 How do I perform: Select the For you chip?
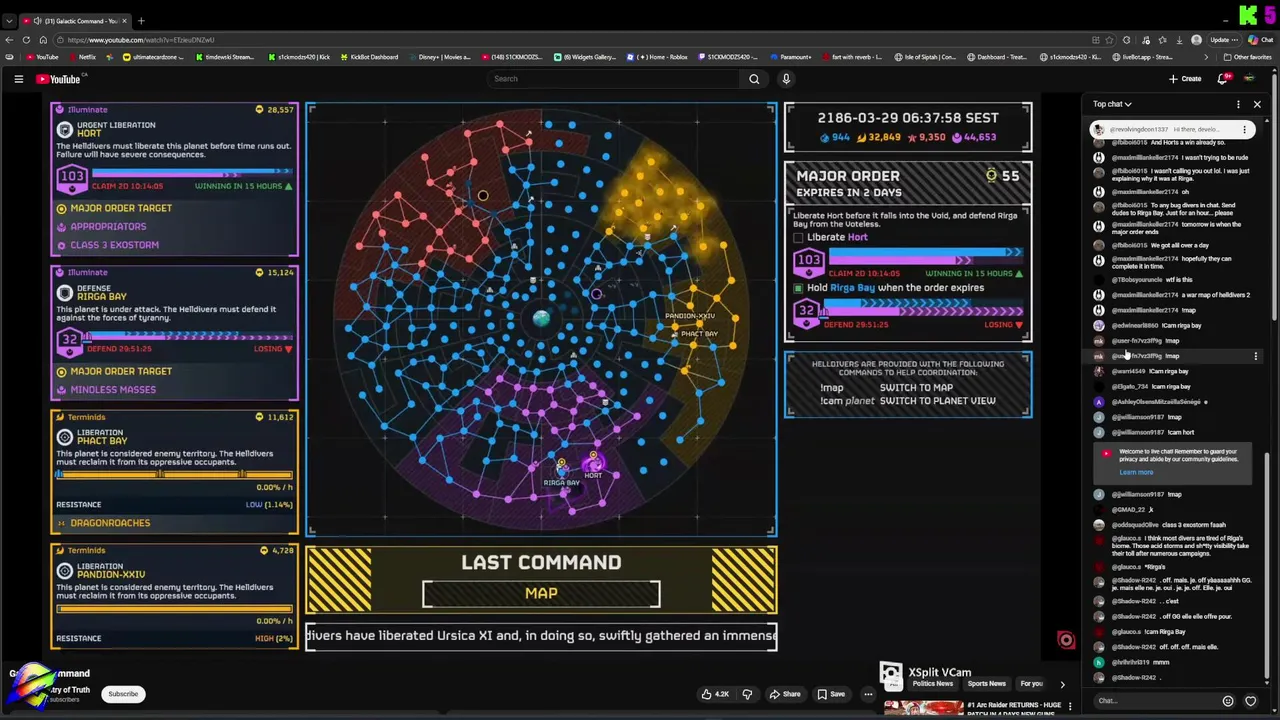(x=1031, y=684)
